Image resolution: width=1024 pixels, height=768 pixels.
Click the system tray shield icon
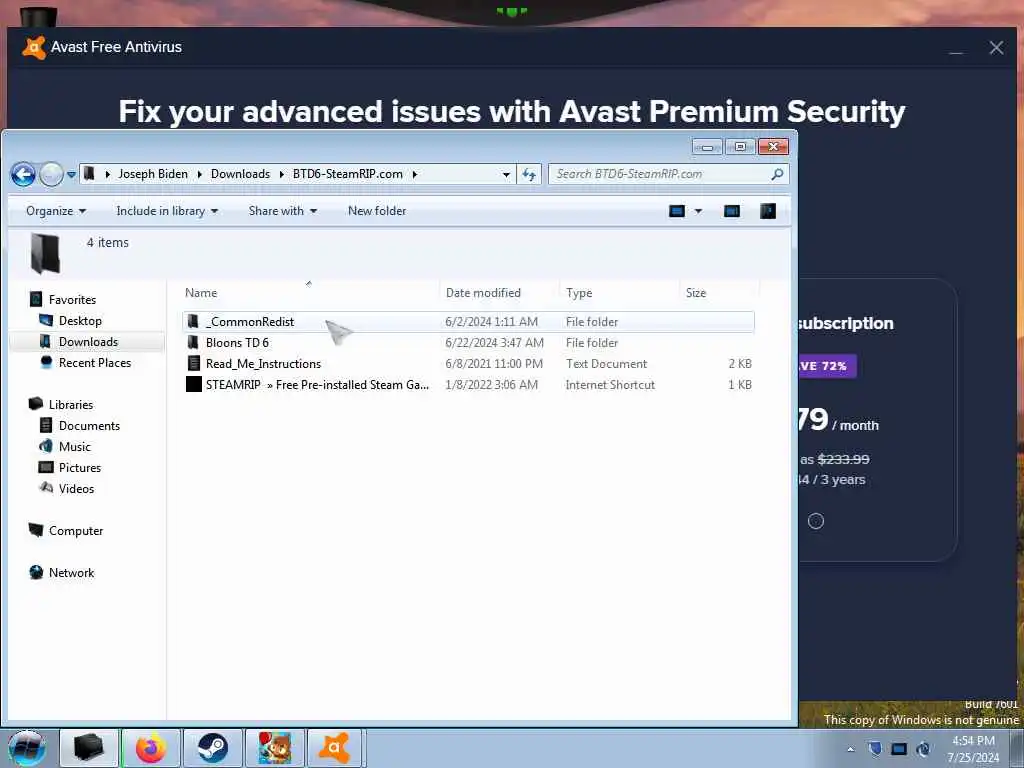tap(875, 749)
